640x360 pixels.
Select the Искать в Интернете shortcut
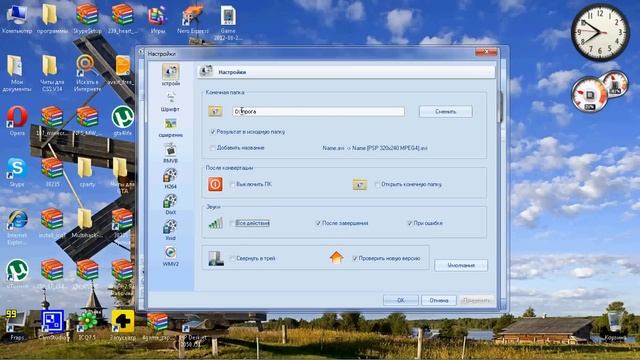(x=87, y=73)
